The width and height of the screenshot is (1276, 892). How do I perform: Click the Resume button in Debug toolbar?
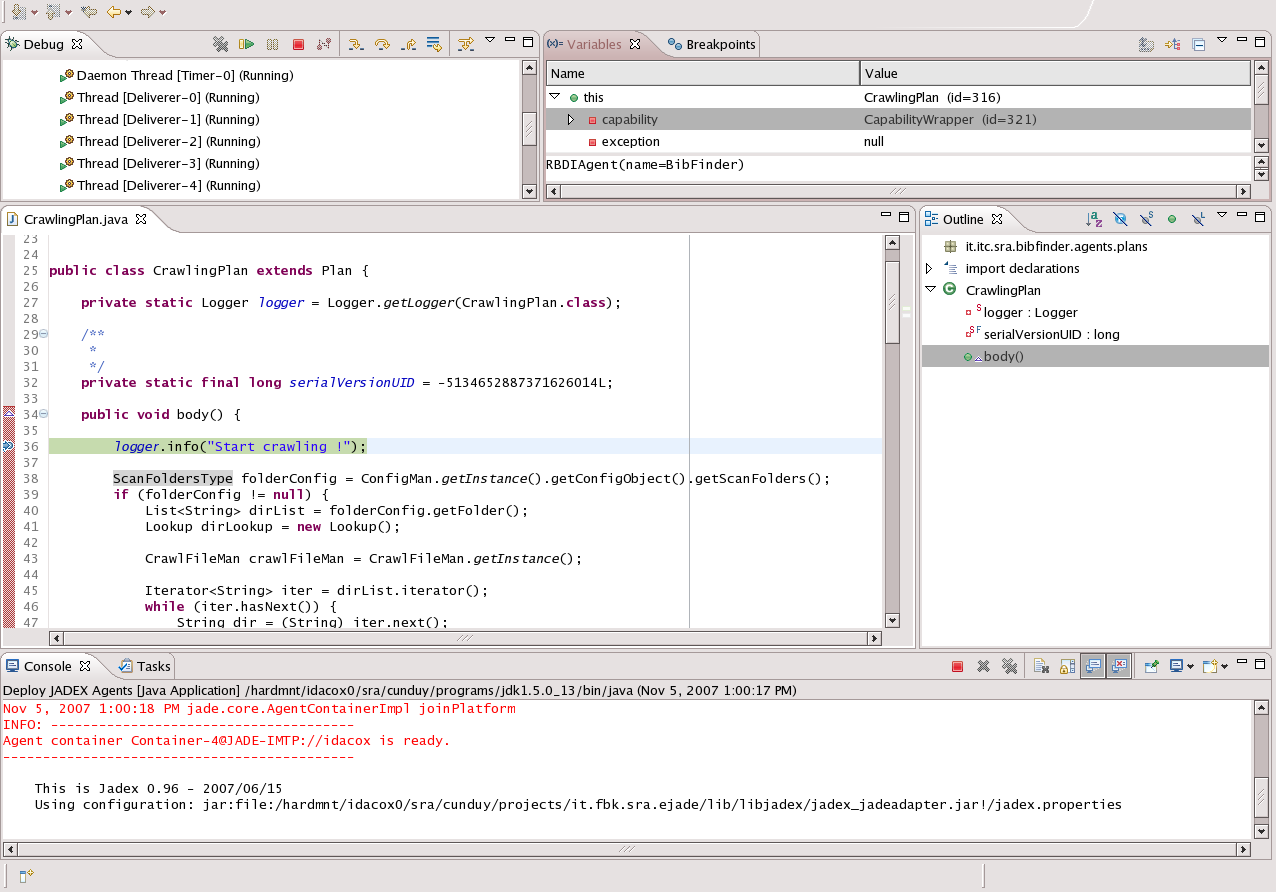[246, 44]
